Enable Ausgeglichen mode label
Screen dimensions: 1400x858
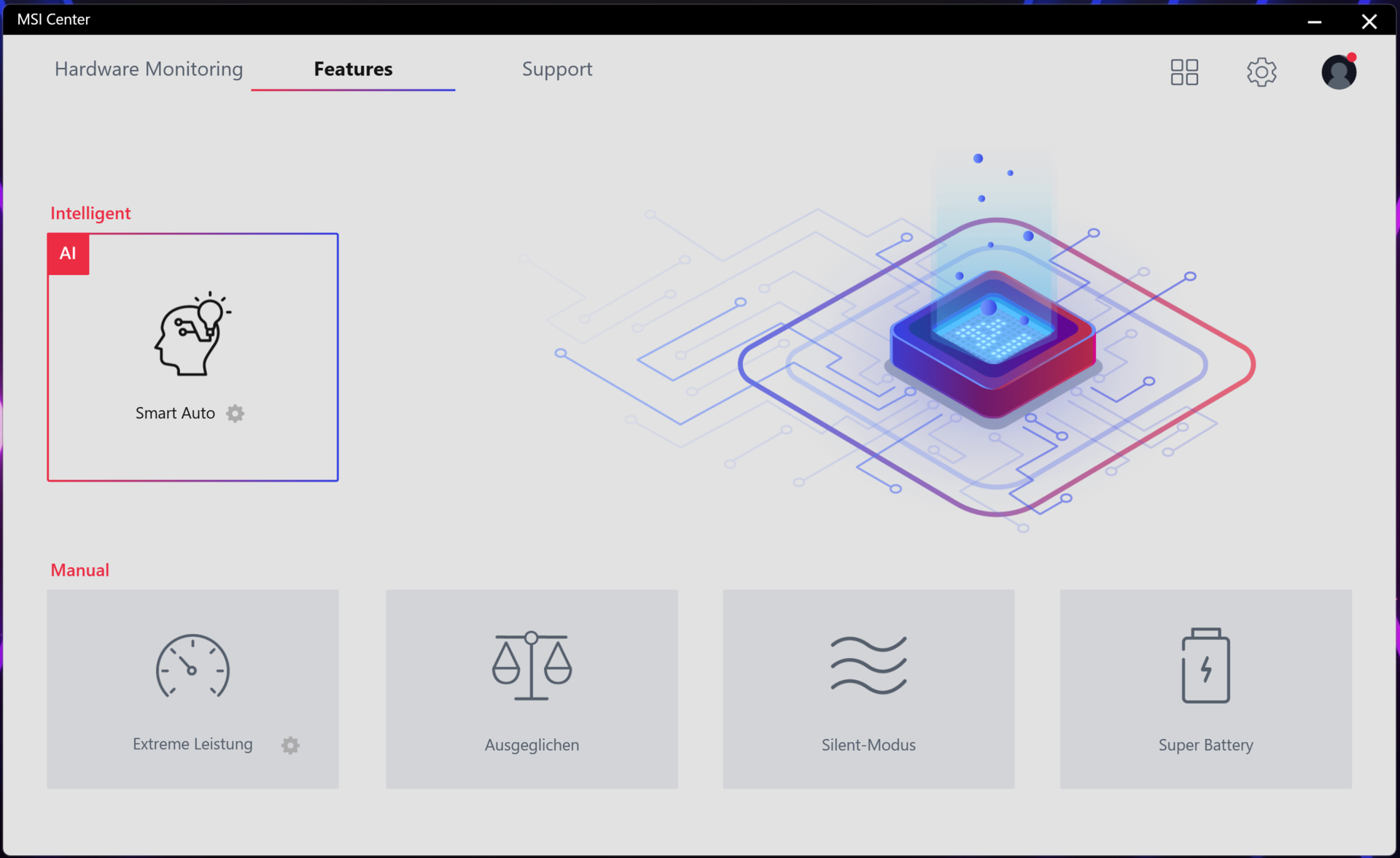(x=532, y=745)
